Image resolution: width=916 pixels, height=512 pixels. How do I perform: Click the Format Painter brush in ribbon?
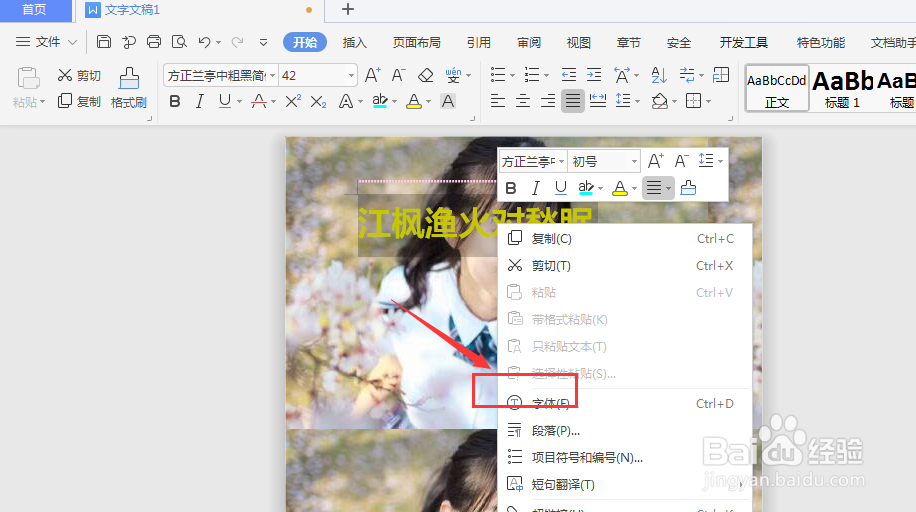[129, 78]
